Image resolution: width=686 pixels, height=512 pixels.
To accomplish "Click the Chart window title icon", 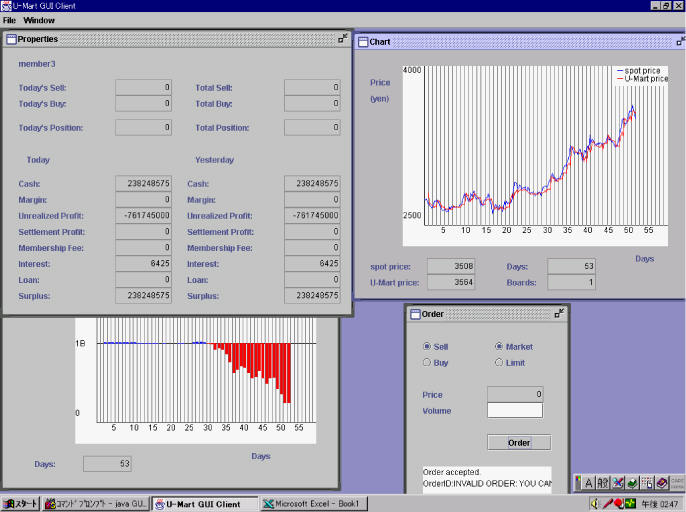I will (x=362, y=42).
